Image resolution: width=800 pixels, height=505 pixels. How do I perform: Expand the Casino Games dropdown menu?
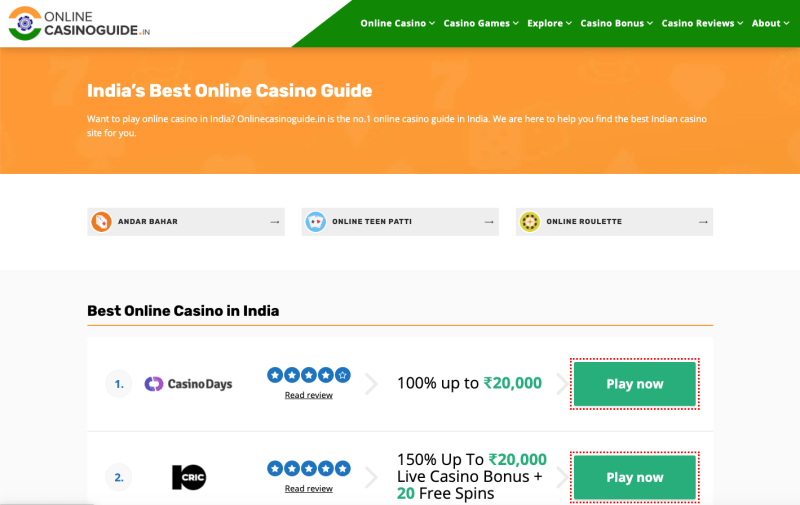tap(480, 23)
